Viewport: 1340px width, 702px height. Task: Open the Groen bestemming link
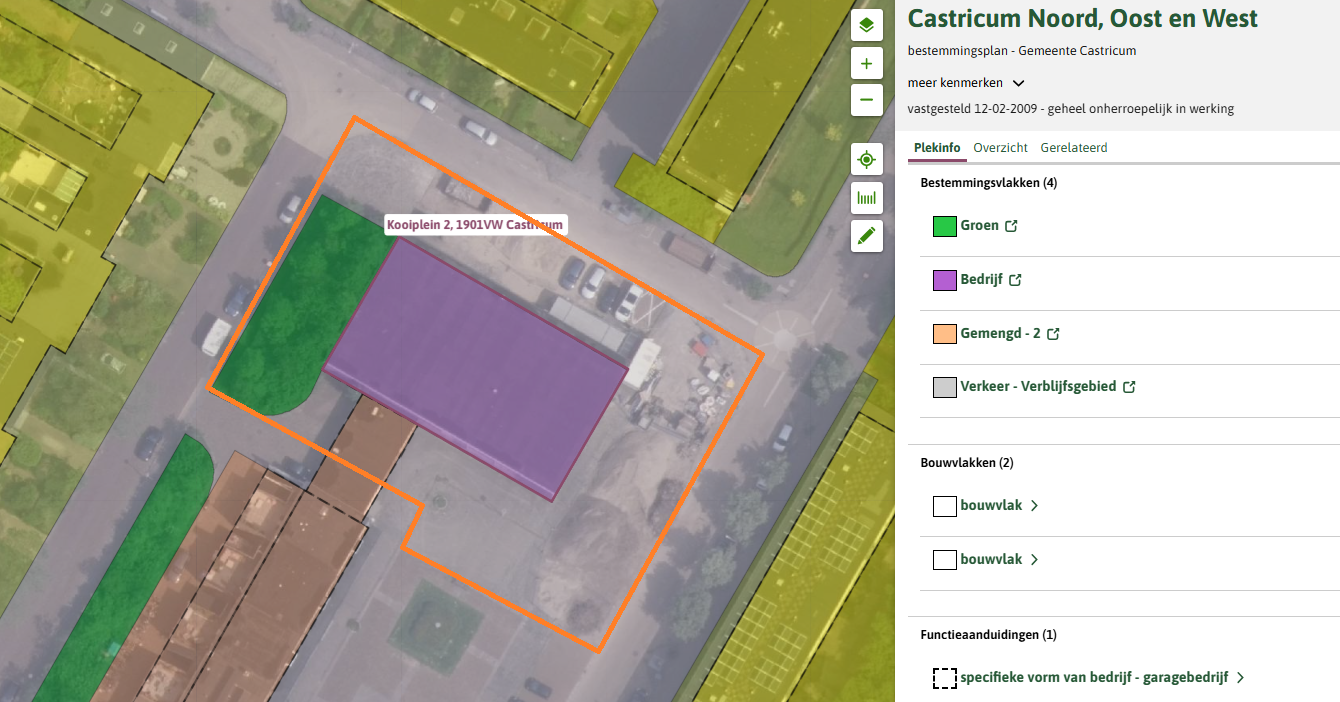(x=979, y=226)
